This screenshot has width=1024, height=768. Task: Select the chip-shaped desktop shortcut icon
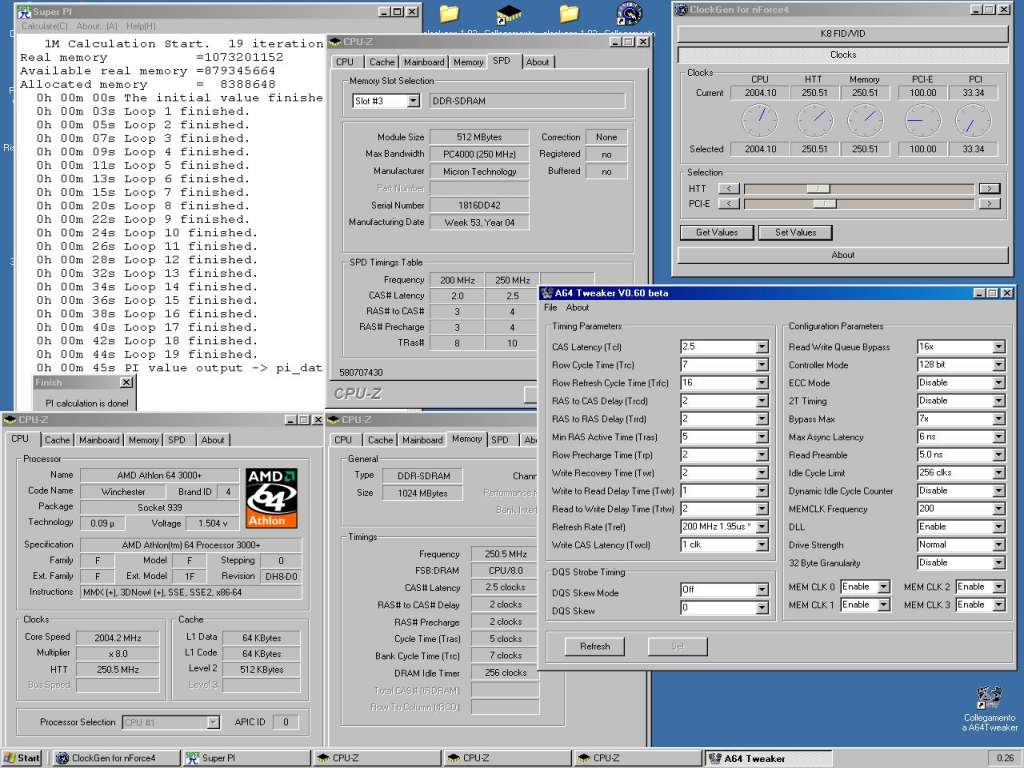click(509, 14)
